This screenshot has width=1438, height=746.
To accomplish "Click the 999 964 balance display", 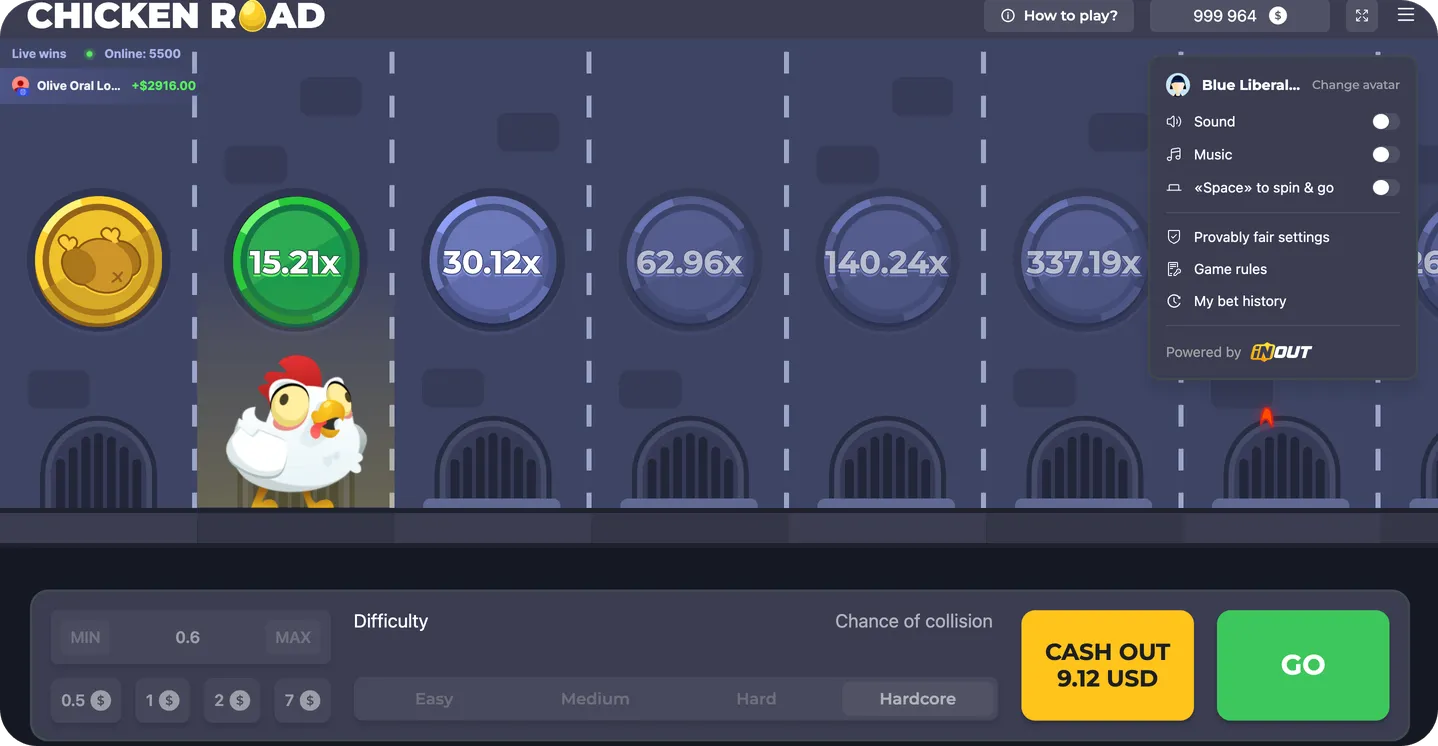I will point(1240,16).
